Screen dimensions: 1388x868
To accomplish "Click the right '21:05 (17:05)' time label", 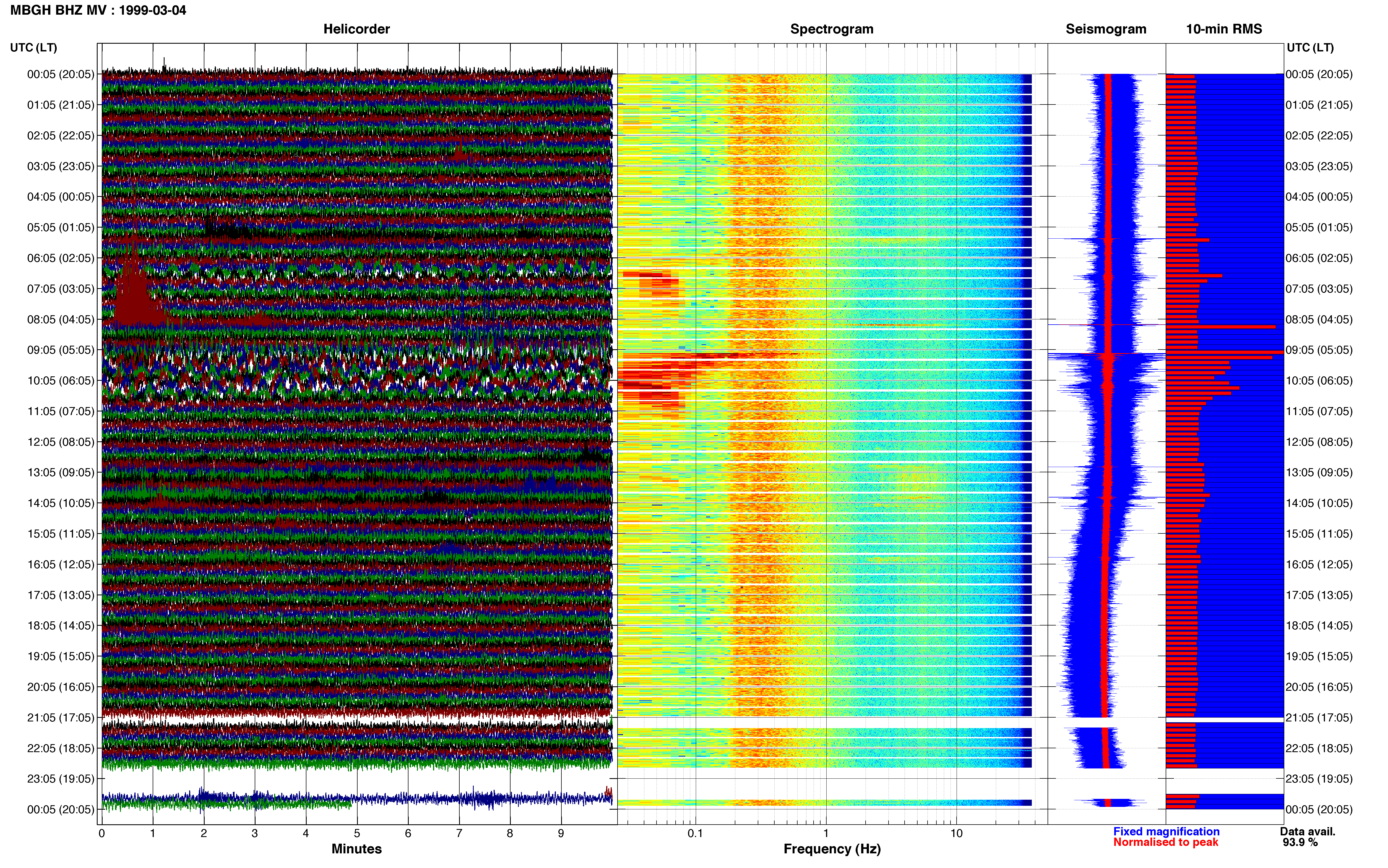I will (x=1319, y=718).
